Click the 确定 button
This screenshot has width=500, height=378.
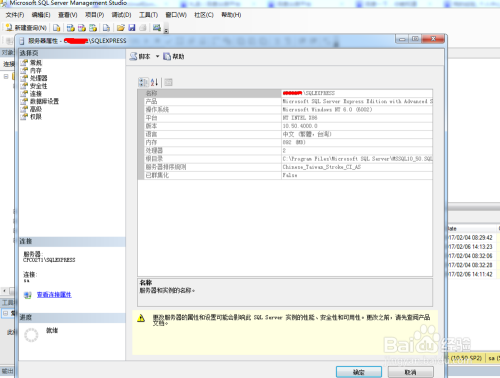coord(359,372)
